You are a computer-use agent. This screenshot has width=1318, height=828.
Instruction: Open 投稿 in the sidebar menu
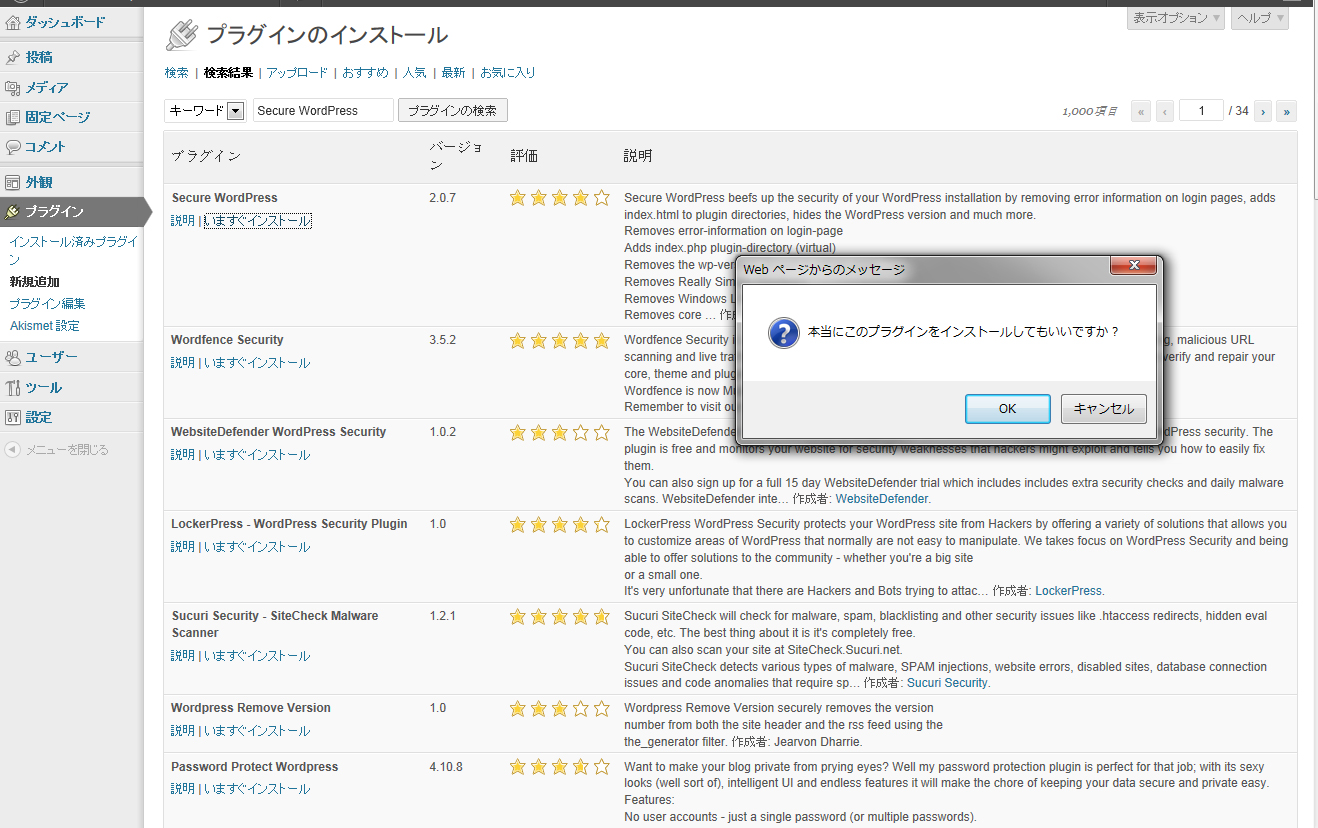click(x=39, y=57)
